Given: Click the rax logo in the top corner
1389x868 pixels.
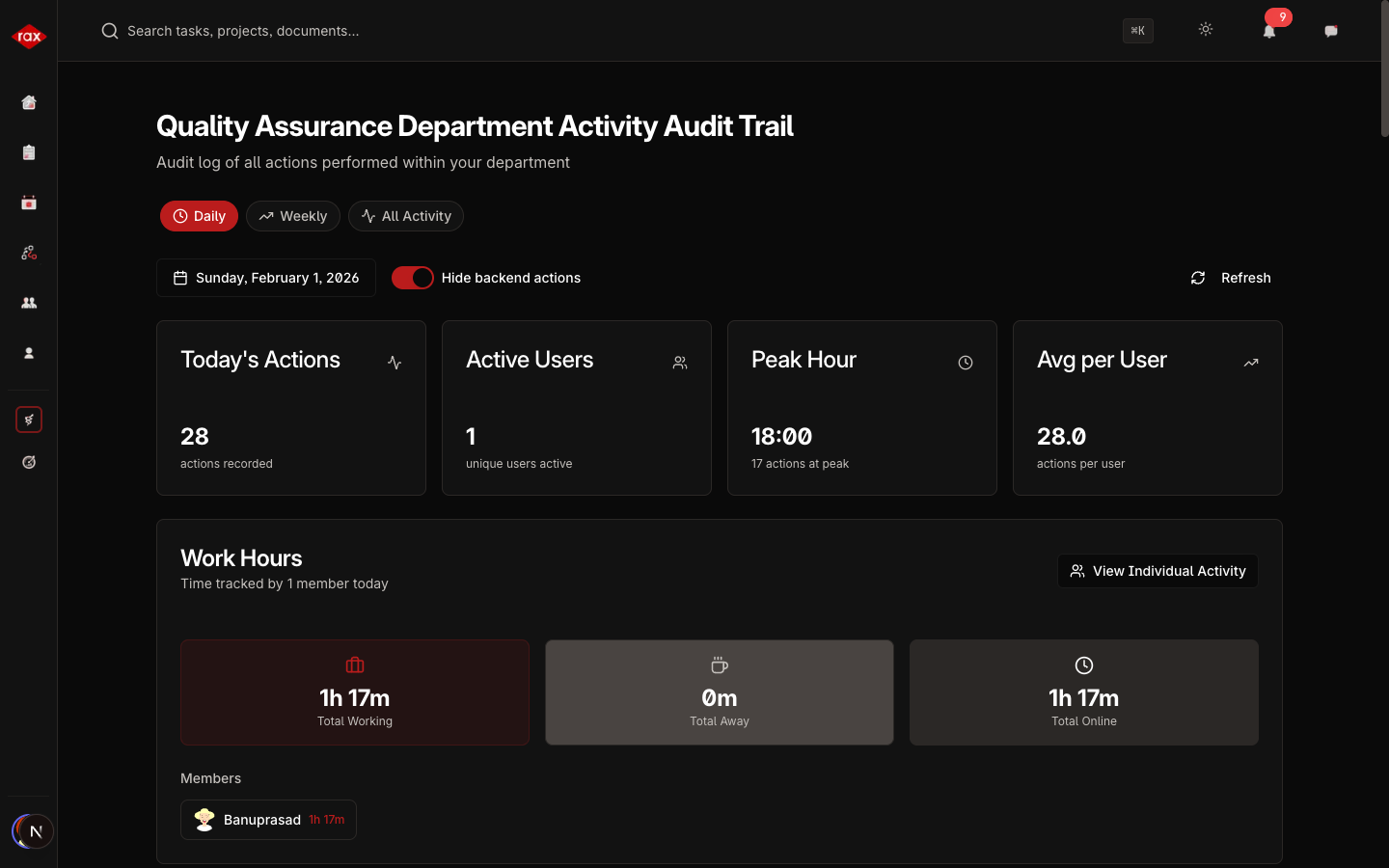Looking at the screenshot, I should click(x=28, y=36).
